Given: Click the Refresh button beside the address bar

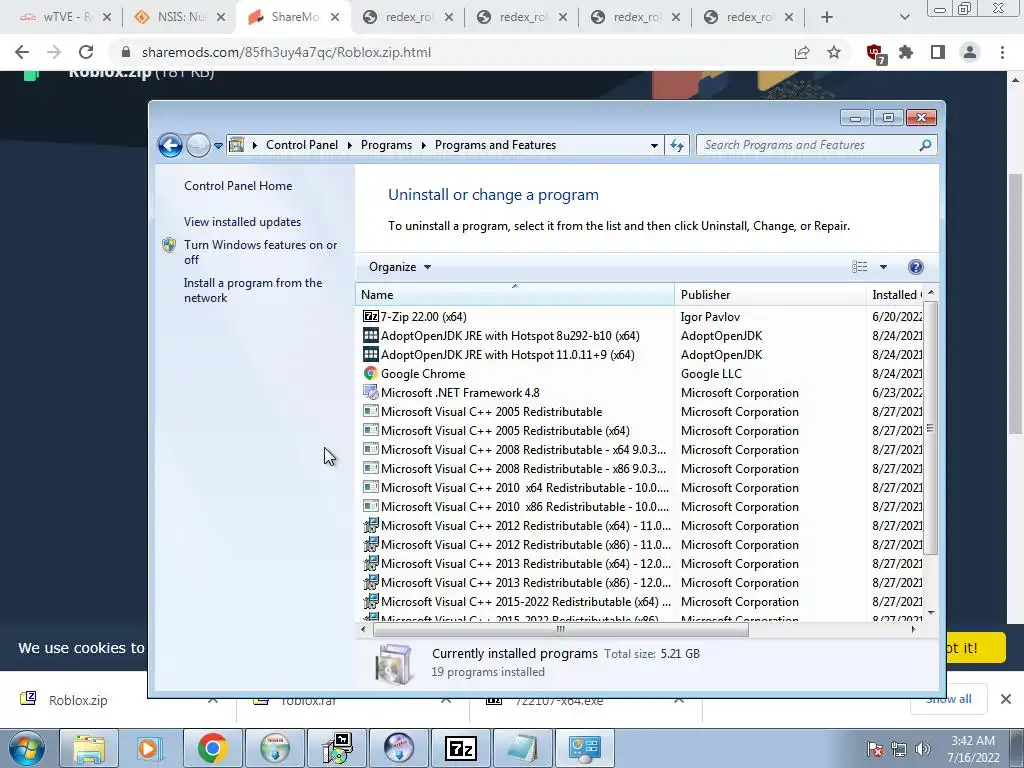Looking at the screenshot, I should pos(677,145).
